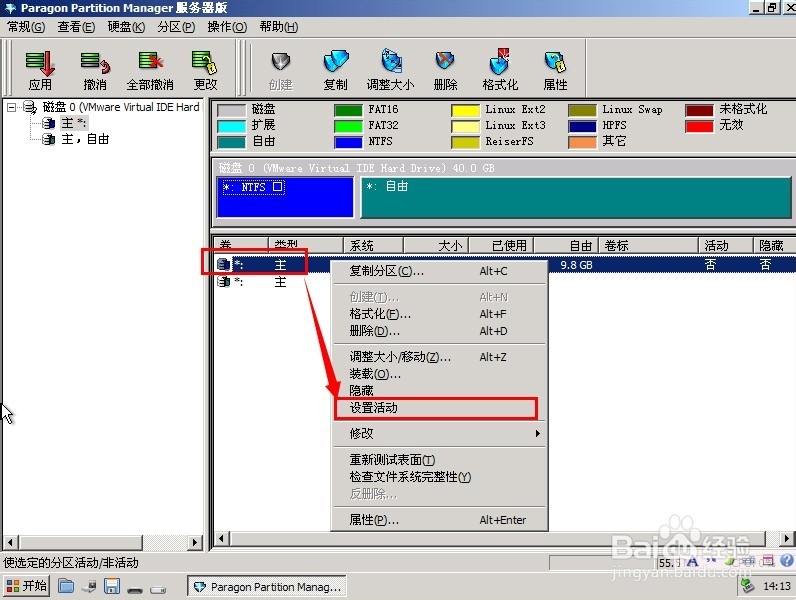
Task: Open the Properties (属性) toolbar icon
Action: tap(555, 70)
